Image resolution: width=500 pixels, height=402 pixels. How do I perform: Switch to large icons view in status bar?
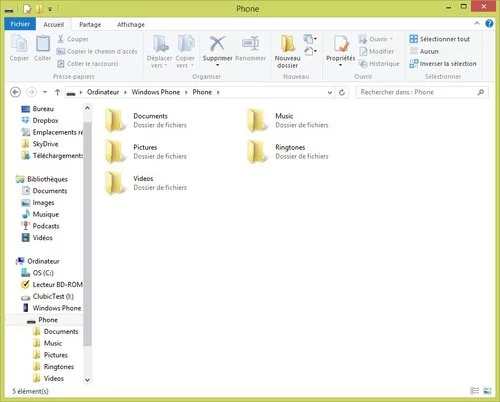pyautogui.click(x=487, y=391)
